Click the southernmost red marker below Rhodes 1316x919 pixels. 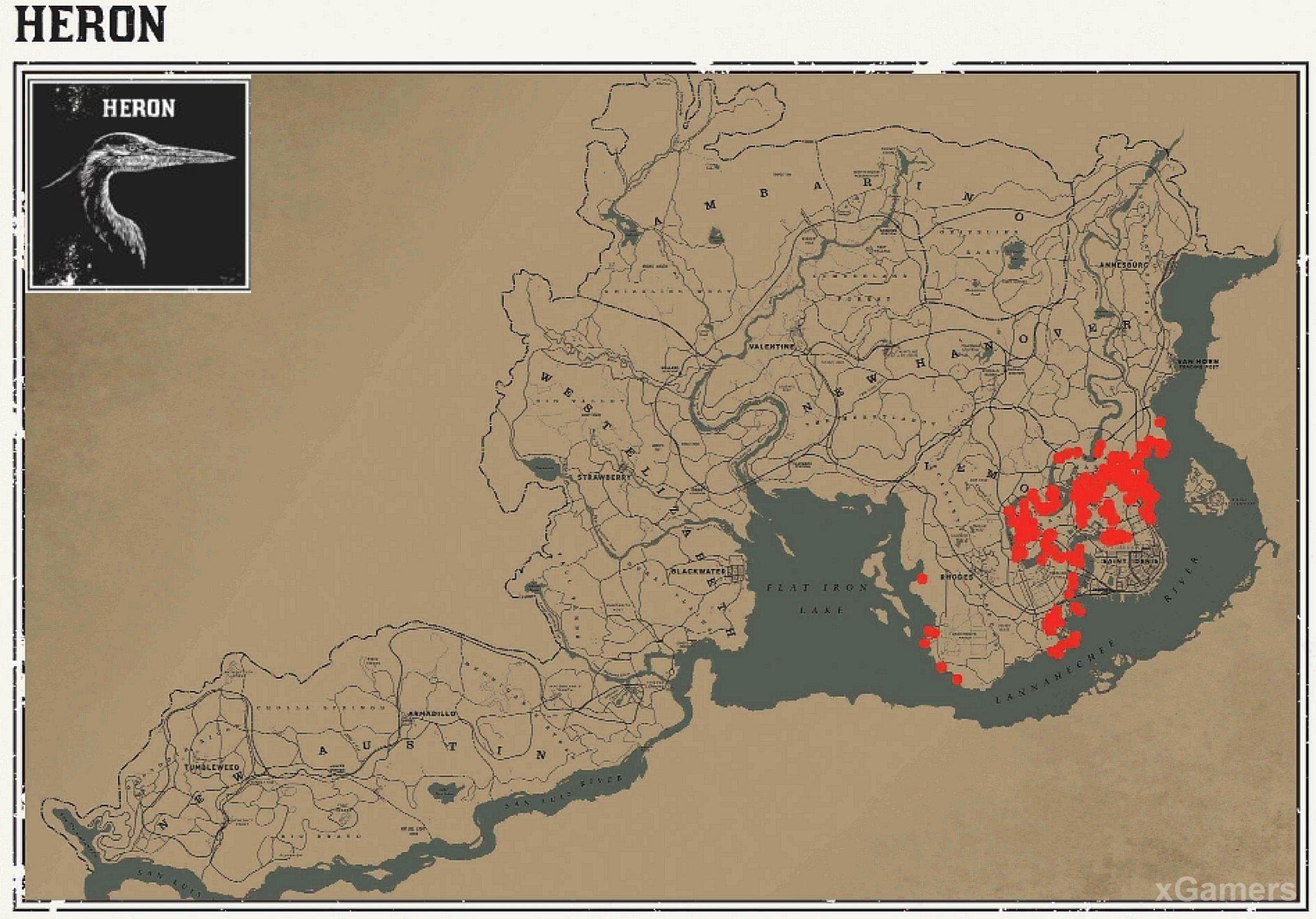coord(957,679)
